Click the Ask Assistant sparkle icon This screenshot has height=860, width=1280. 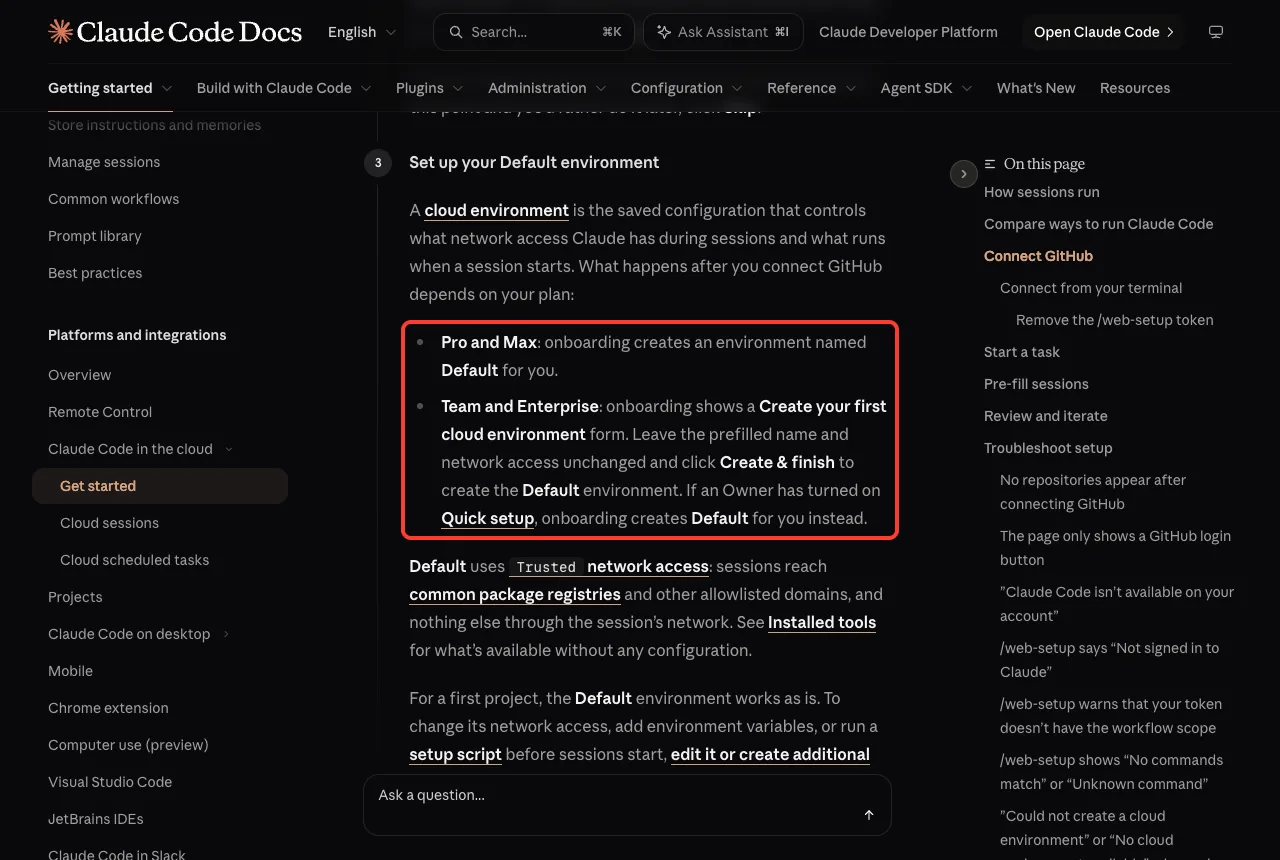[x=663, y=32]
